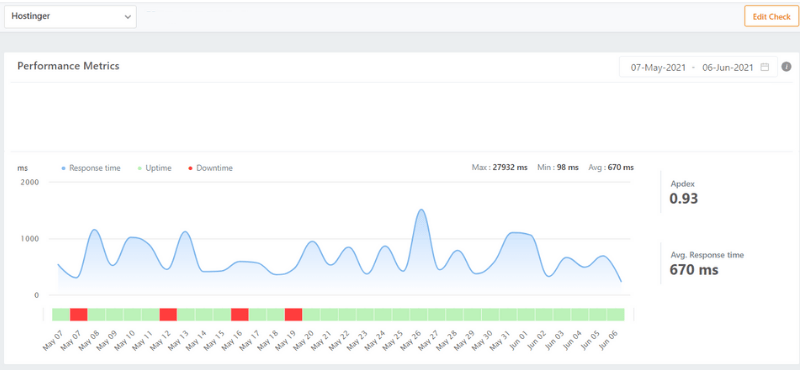Open the calendar icon in date range
Image resolution: width=800 pixels, height=370 pixels.
764,67
